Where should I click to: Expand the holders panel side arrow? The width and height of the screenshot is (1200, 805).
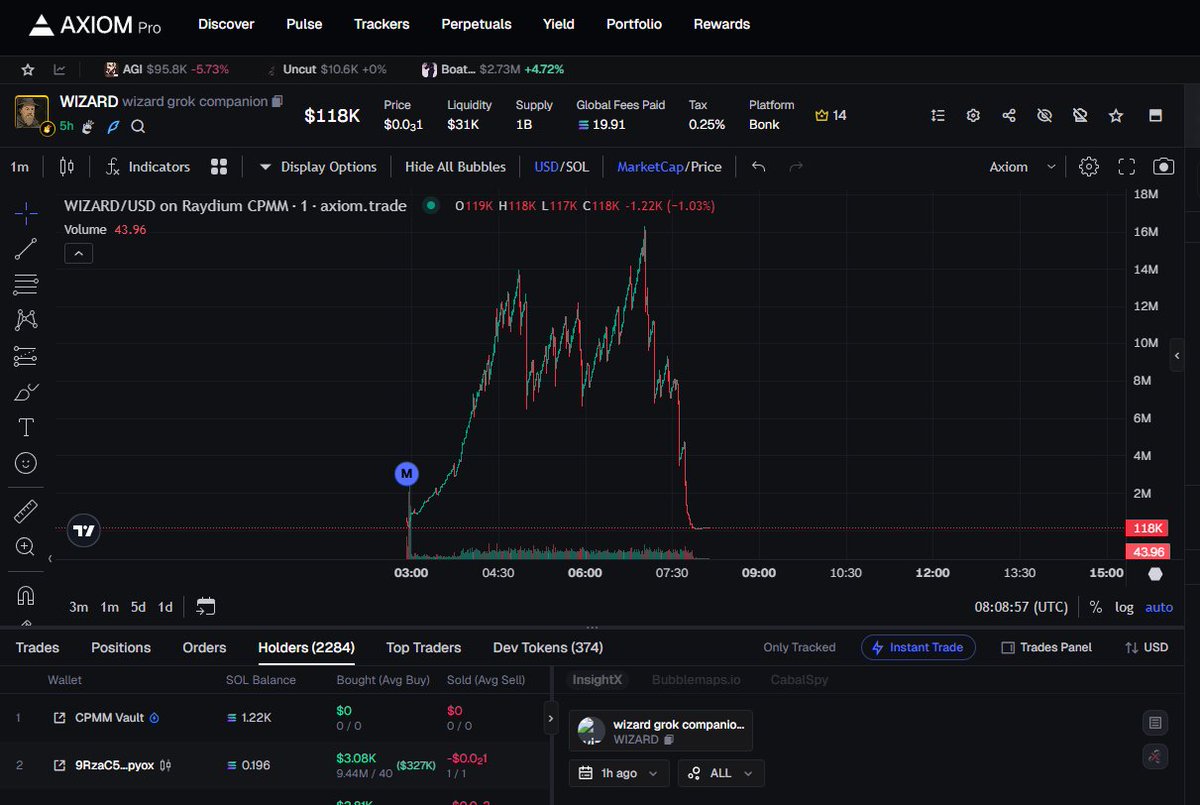tap(550, 718)
